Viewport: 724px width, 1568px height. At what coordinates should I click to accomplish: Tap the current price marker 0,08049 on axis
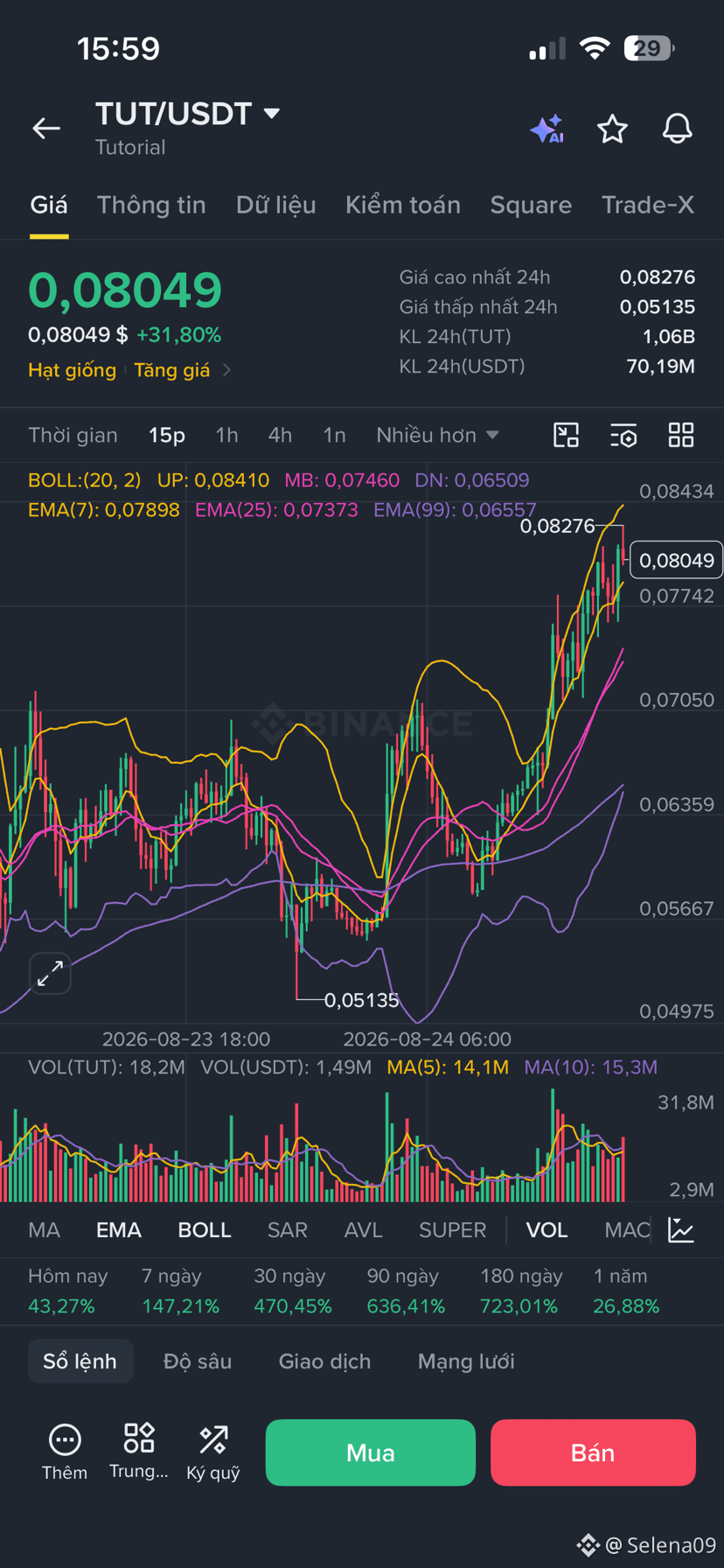pos(677,560)
